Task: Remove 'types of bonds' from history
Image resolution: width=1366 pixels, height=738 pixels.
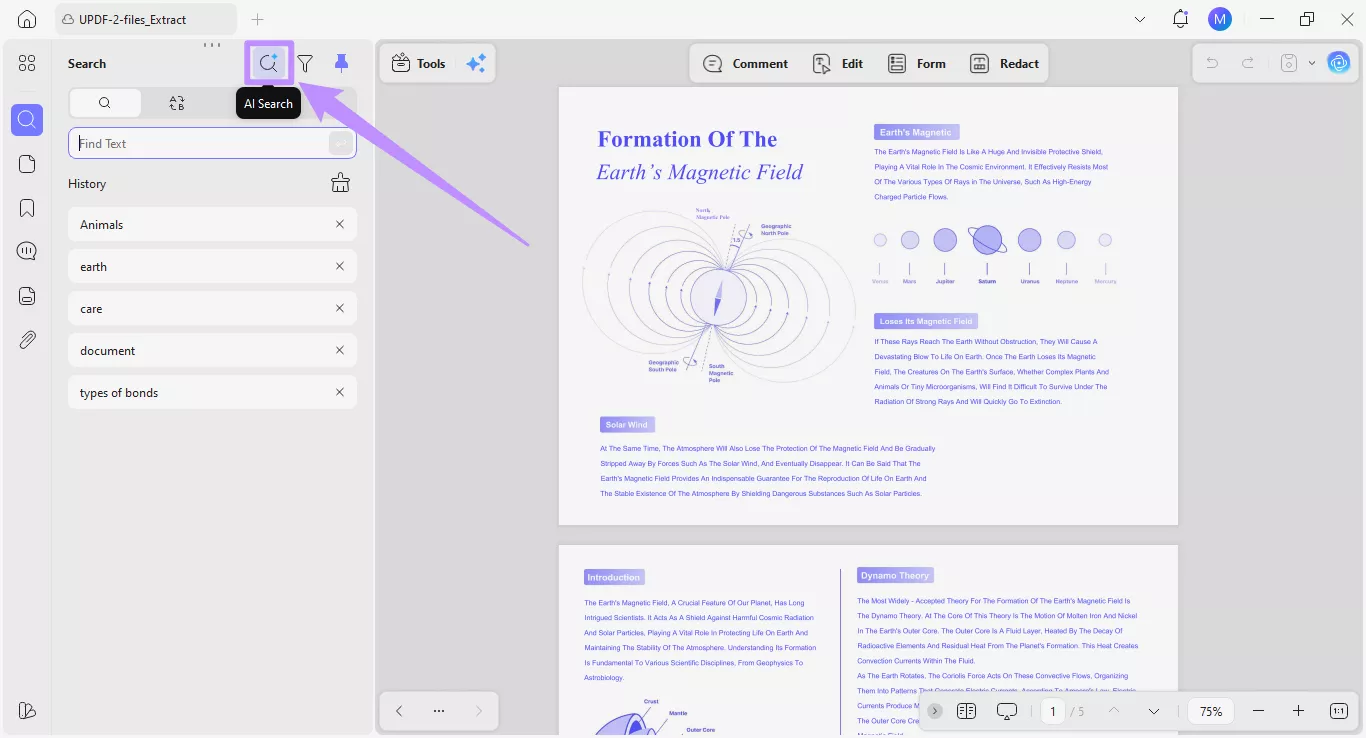Action: [340, 392]
